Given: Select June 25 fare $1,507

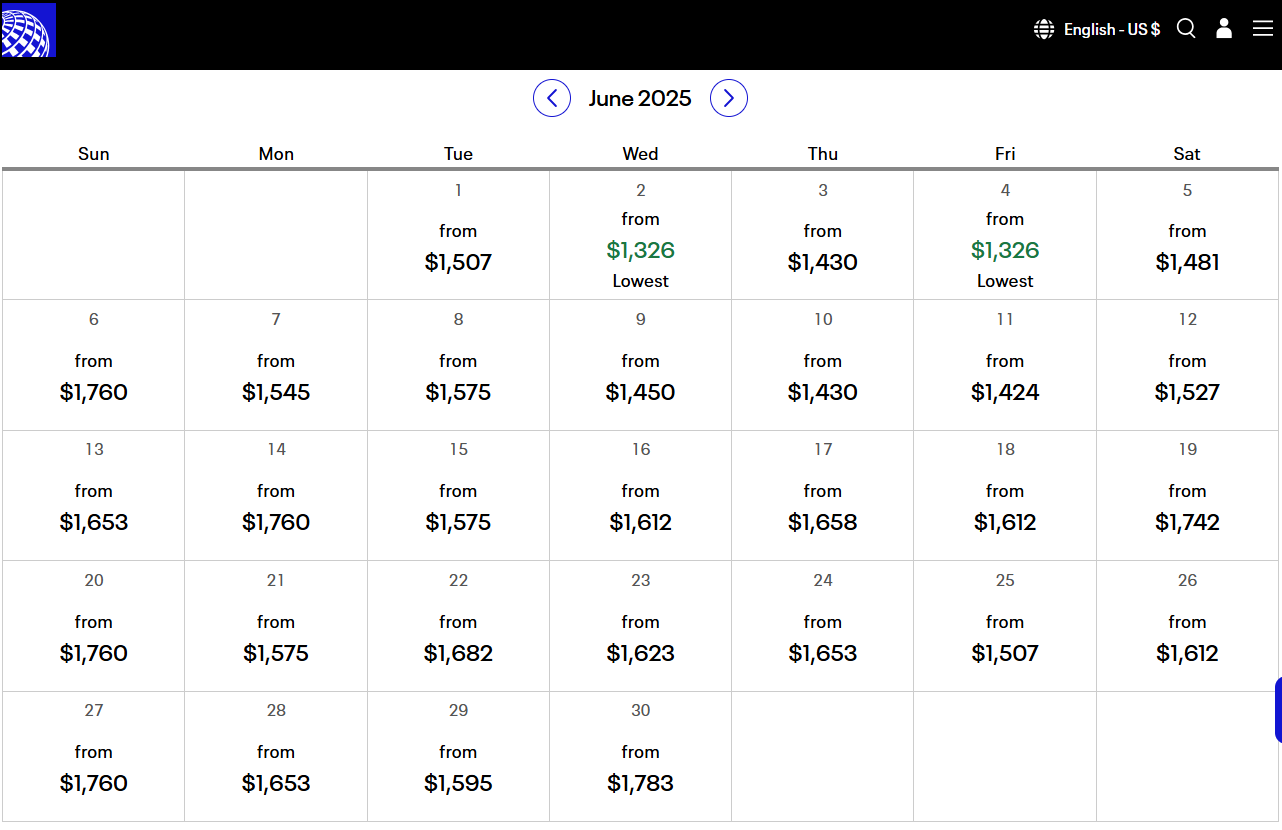Looking at the screenshot, I should click(x=1005, y=626).
